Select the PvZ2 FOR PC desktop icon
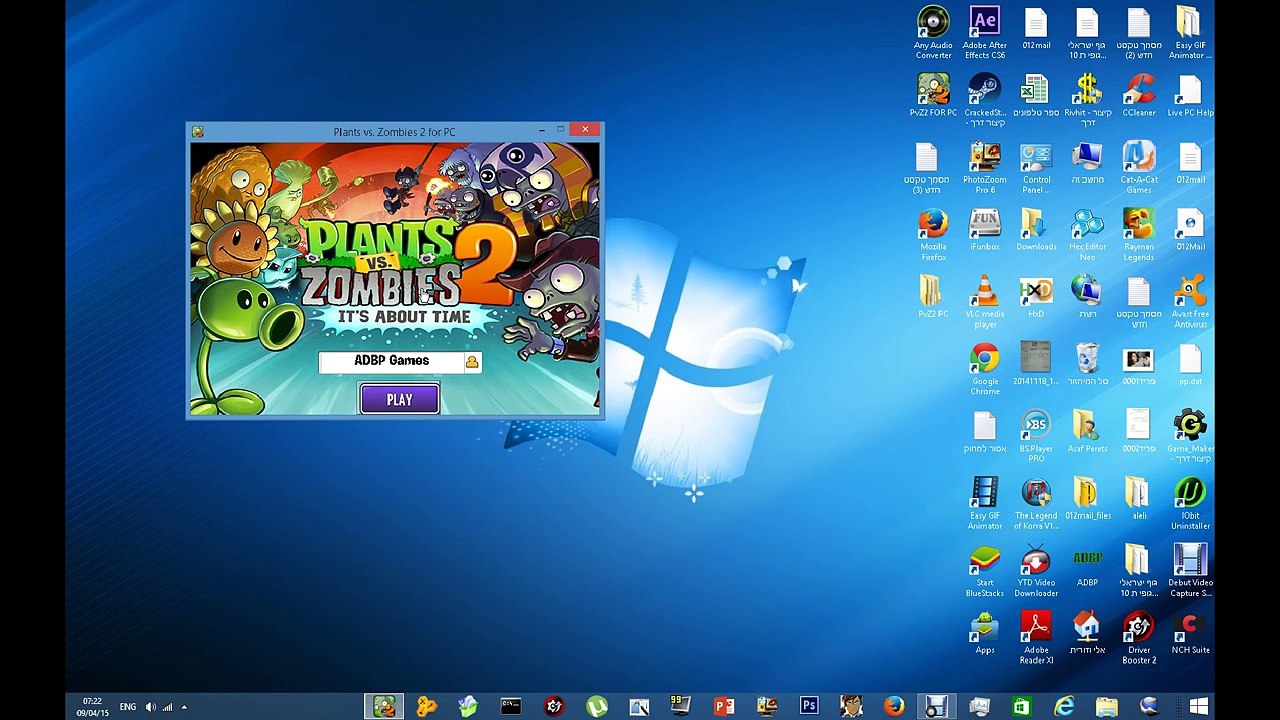The height and width of the screenshot is (720, 1280). tap(933, 95)
